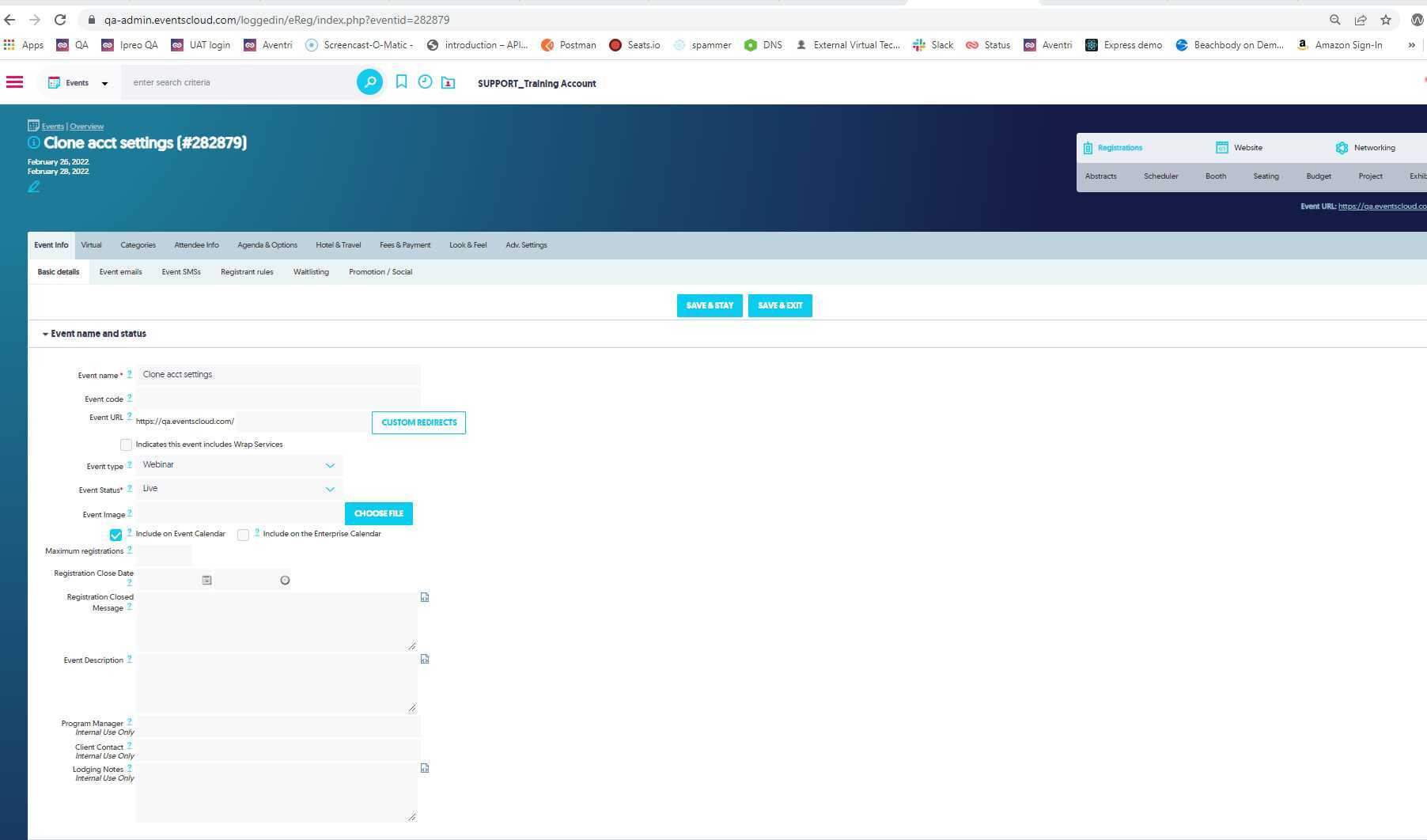Click the pencil edit icon under event dates
The width and height of the screenshot is (1427, 840).
coord(34,187)
